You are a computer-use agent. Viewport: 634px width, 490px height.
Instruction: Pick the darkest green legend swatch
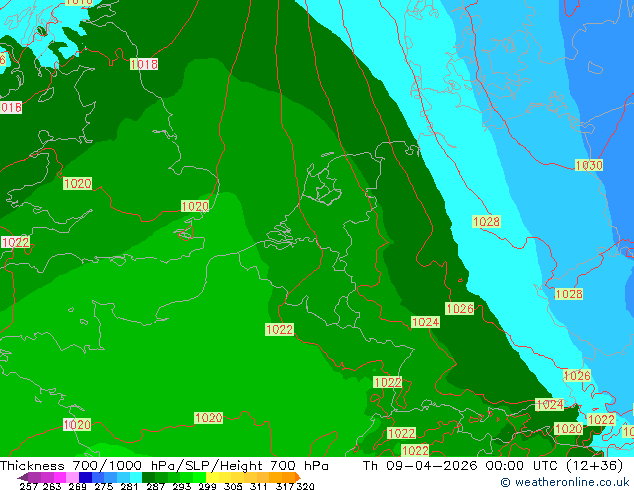pos(148,477)
